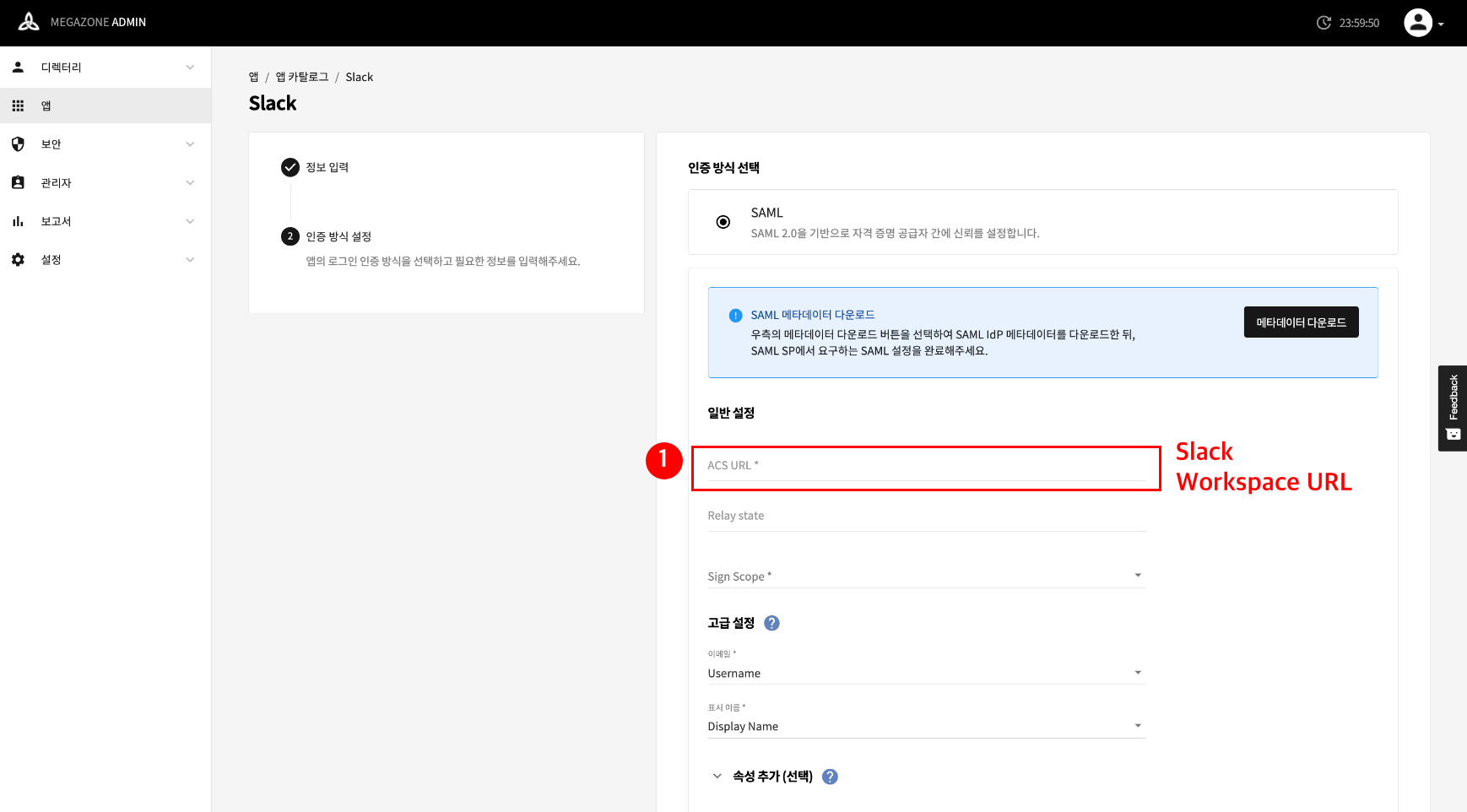Select 설정 in the sidebar menu
This screenshot has width=1467, height=812.
[x=106, y=260]
